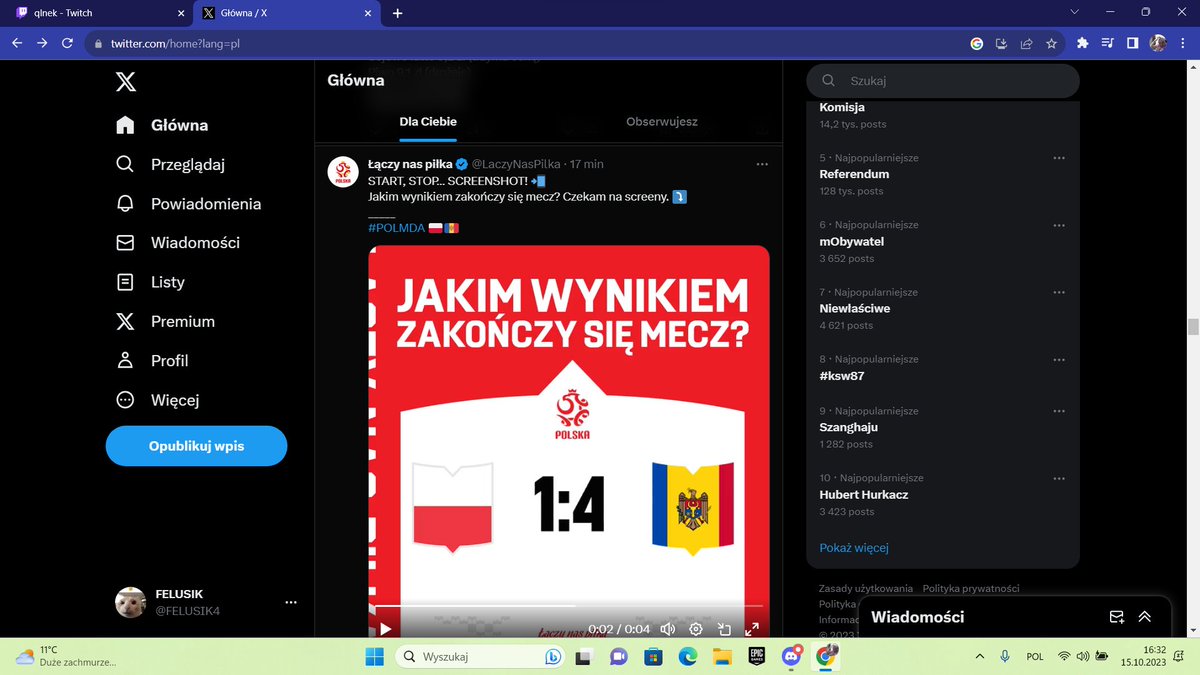Screen dimensions: 1200x675
Task: Open the @LaczyNasPilka handle
Action: tap(516, 164)
